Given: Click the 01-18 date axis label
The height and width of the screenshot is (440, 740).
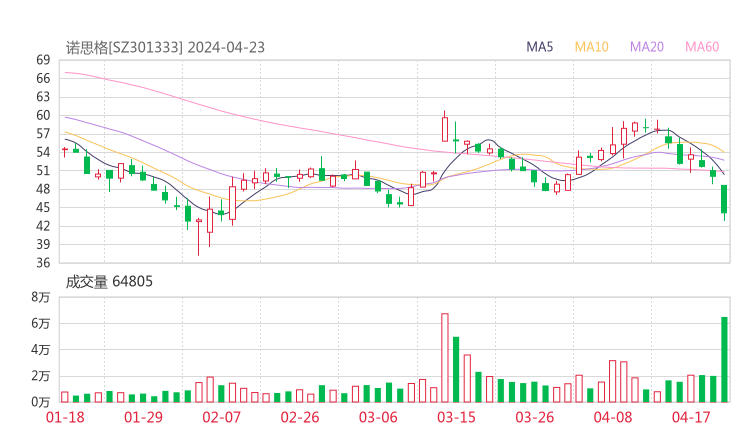Looking at the screenshot, I should (65, 417).
